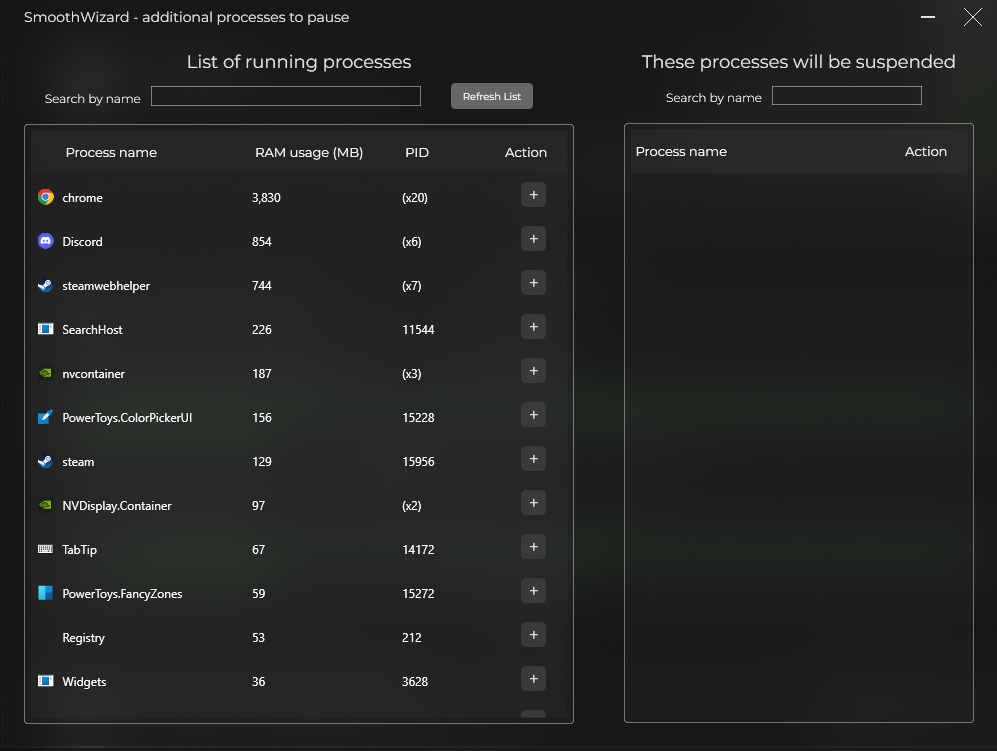Click the NVIDIA icon next to nvcontainer
The image size is (997, 751).
coord(45,373)
